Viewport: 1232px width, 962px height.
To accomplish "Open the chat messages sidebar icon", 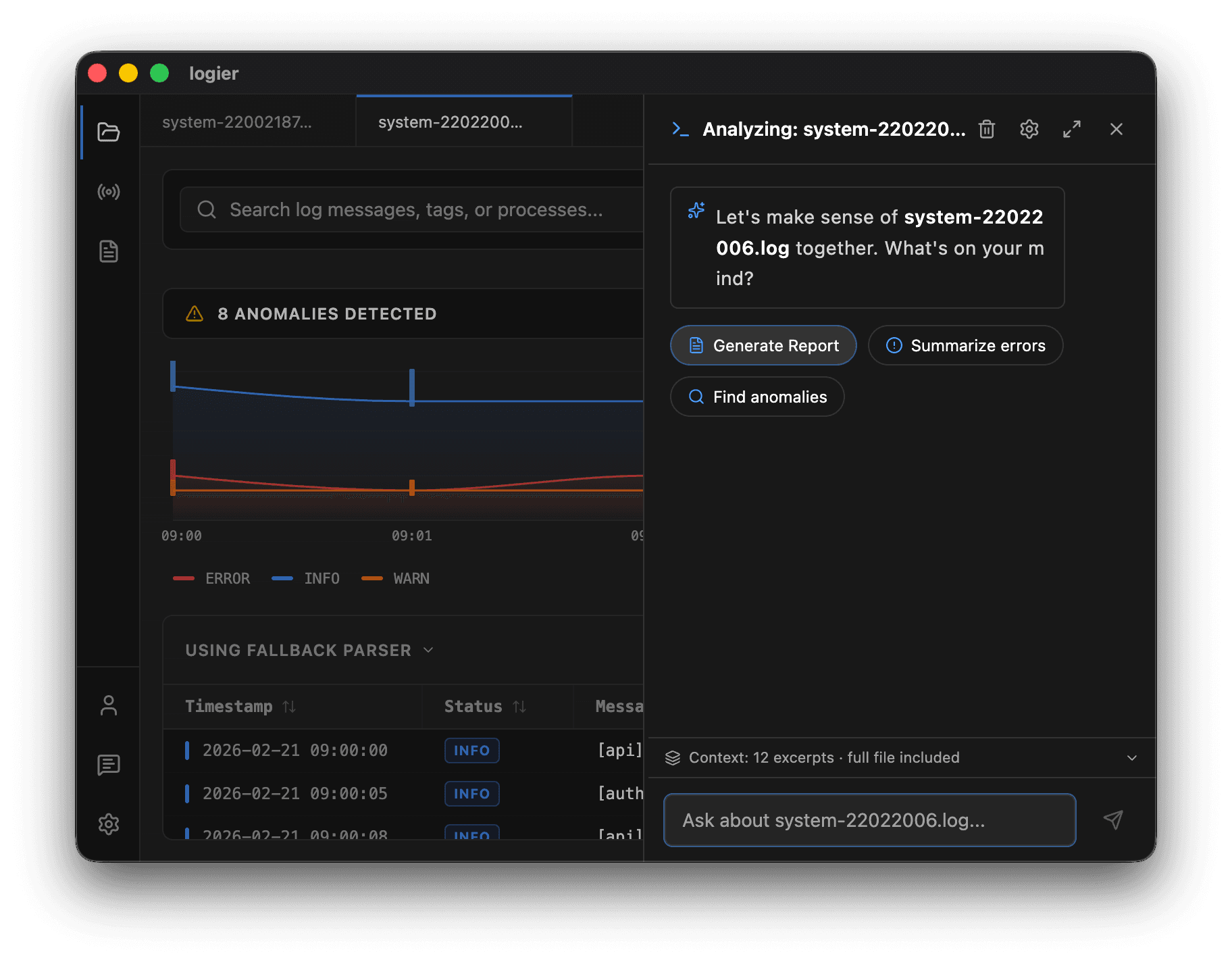I will click(x=108, y=765).
